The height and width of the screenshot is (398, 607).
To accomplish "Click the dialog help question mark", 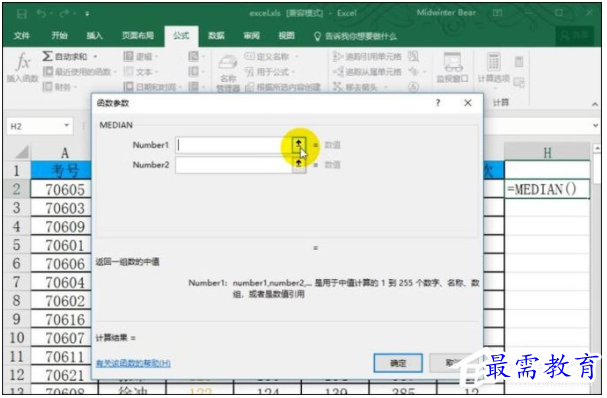I will pyautogui.click(x=438, y=103).
